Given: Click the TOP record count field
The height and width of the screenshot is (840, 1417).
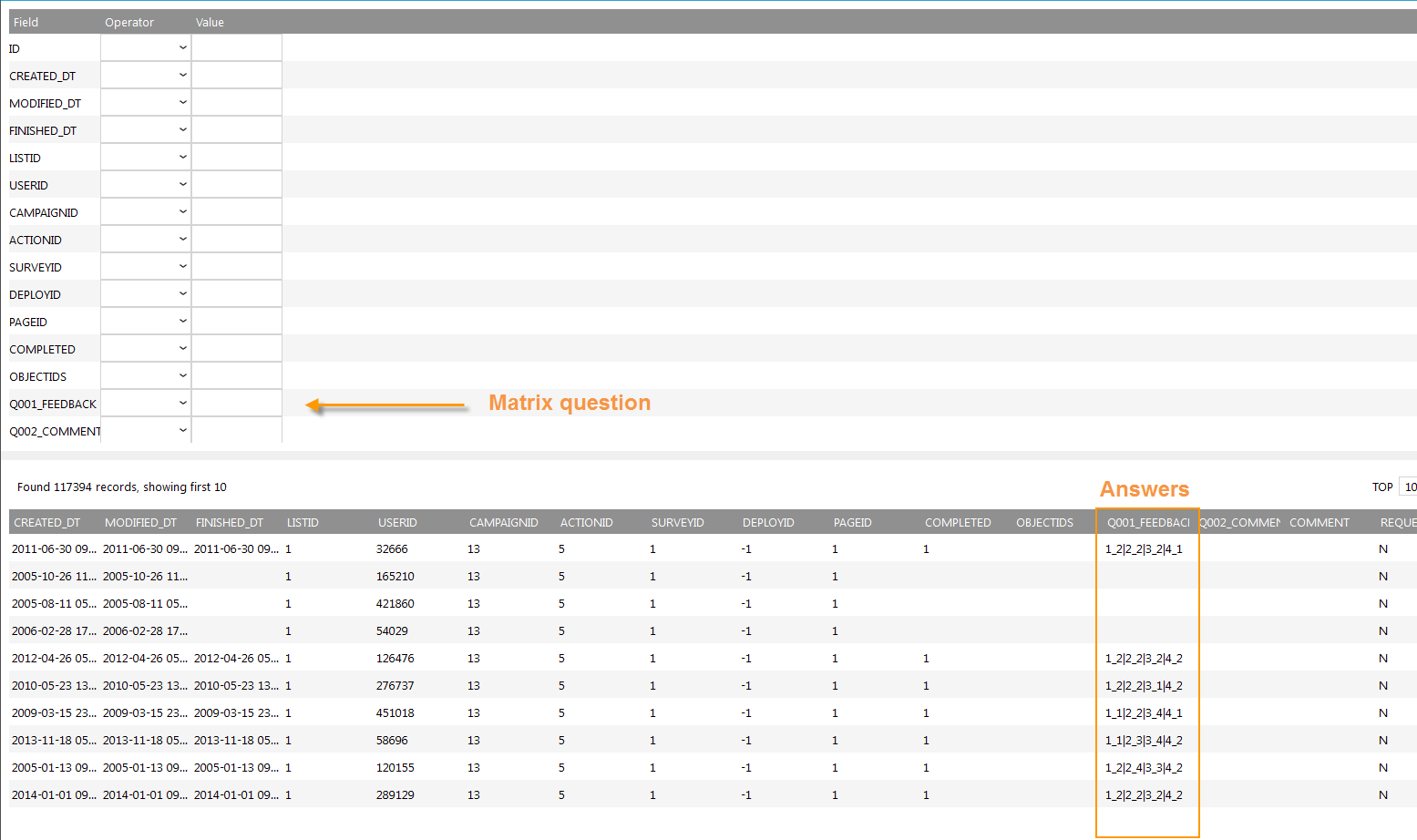Looking at the screenshot, I should click(x=1408, y=487).
